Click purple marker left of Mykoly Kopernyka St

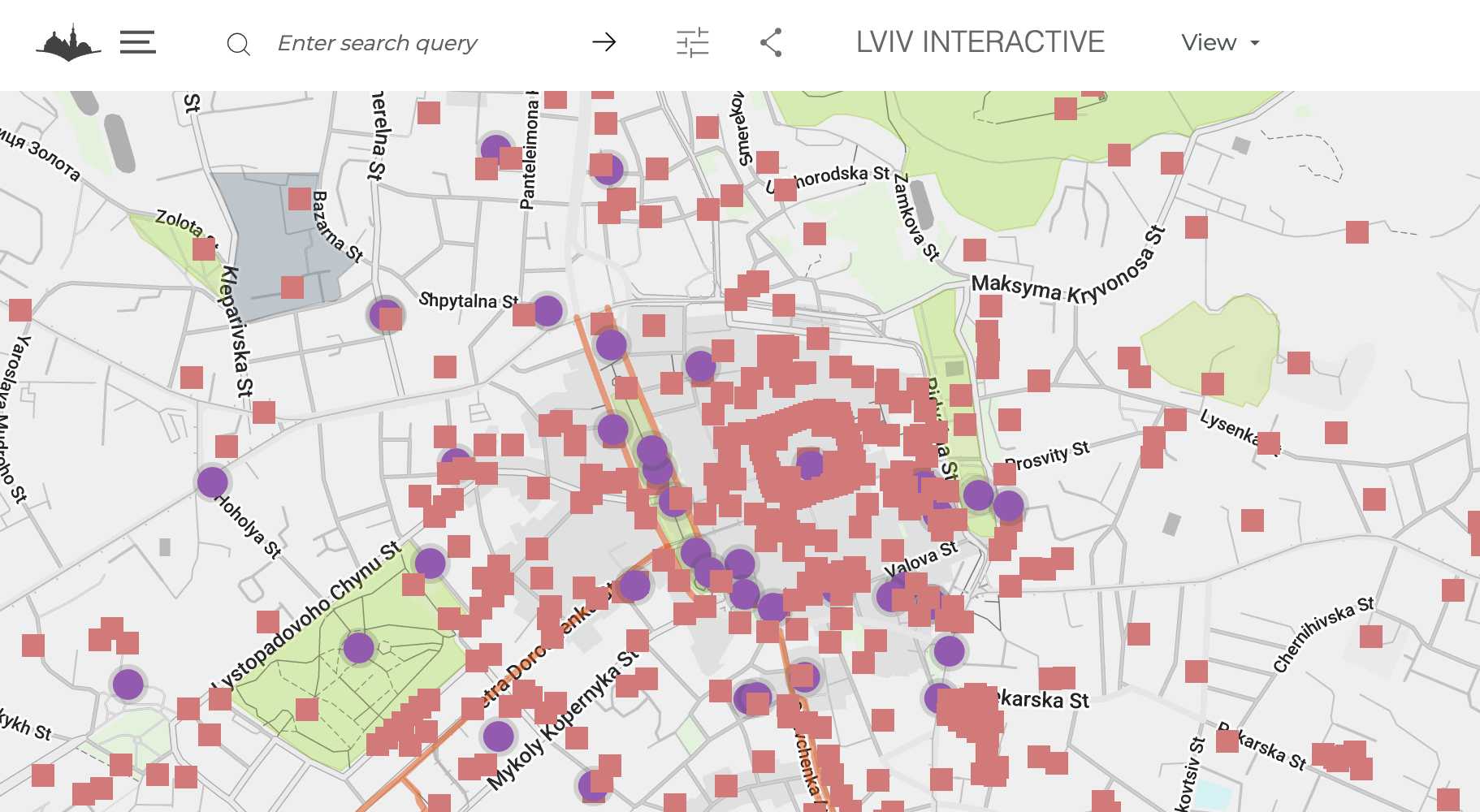498,736
